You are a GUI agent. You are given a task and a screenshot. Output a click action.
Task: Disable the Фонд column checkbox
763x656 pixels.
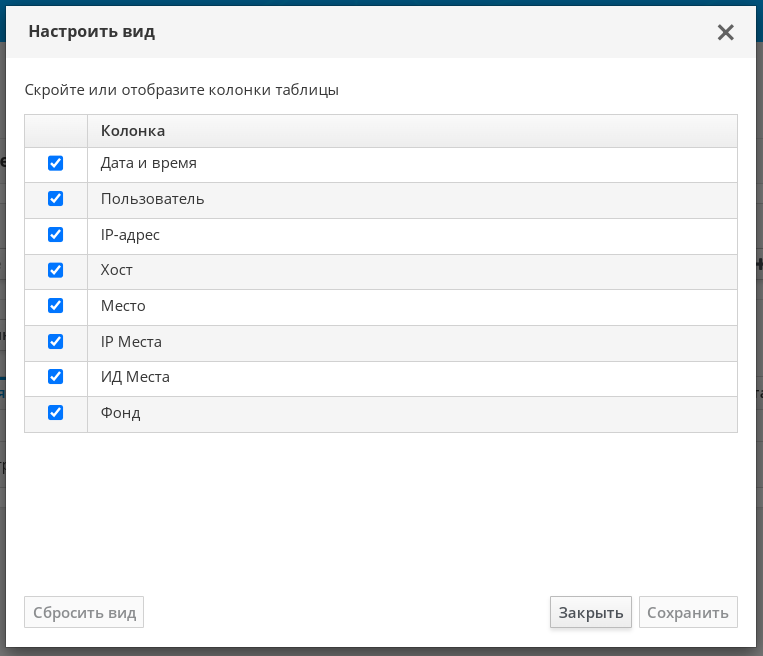[x=56, y=413]
